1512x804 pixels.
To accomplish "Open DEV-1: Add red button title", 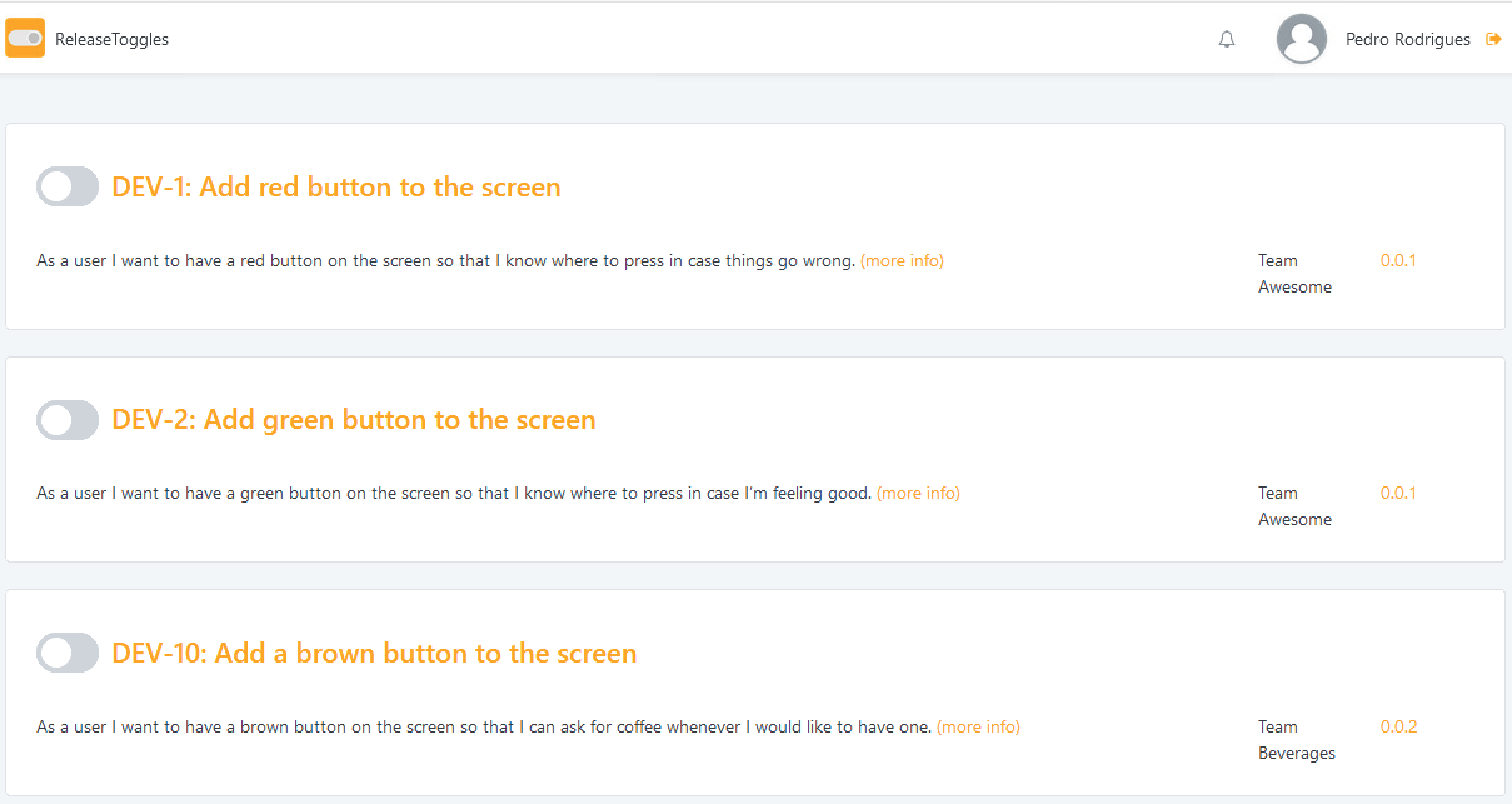I will tap(336, 187).
